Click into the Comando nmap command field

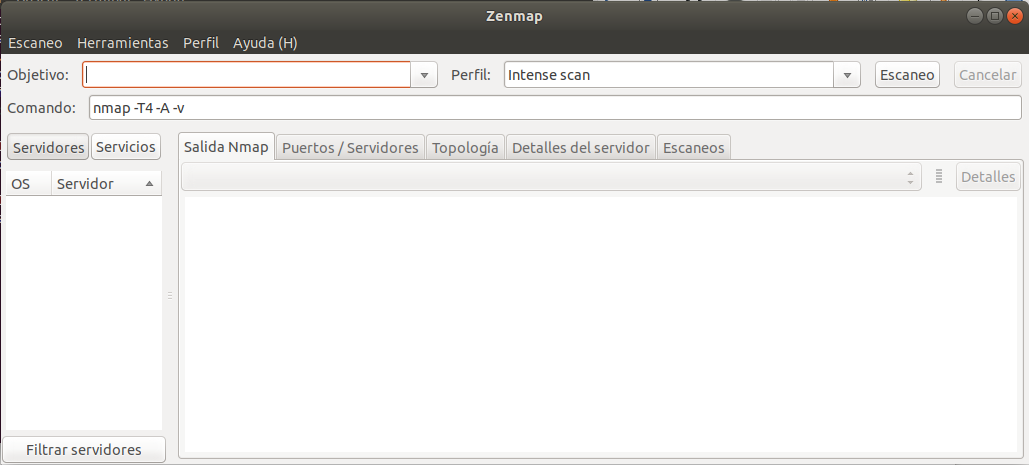coord(553,108)
